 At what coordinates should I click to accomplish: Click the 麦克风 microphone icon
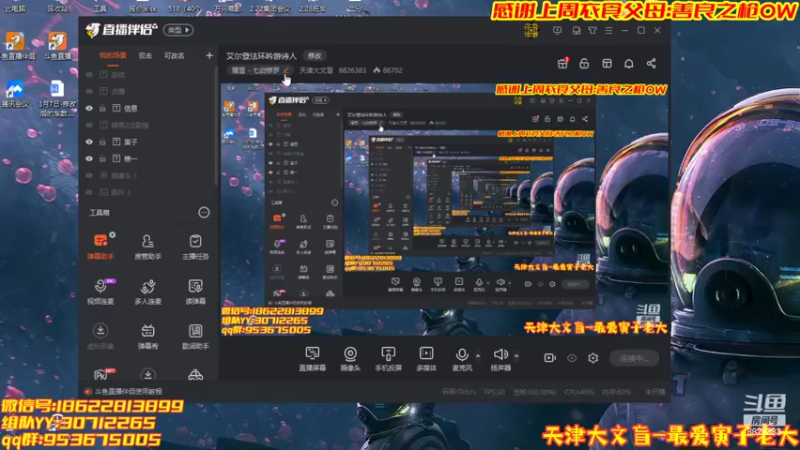(x=462, y=355)
